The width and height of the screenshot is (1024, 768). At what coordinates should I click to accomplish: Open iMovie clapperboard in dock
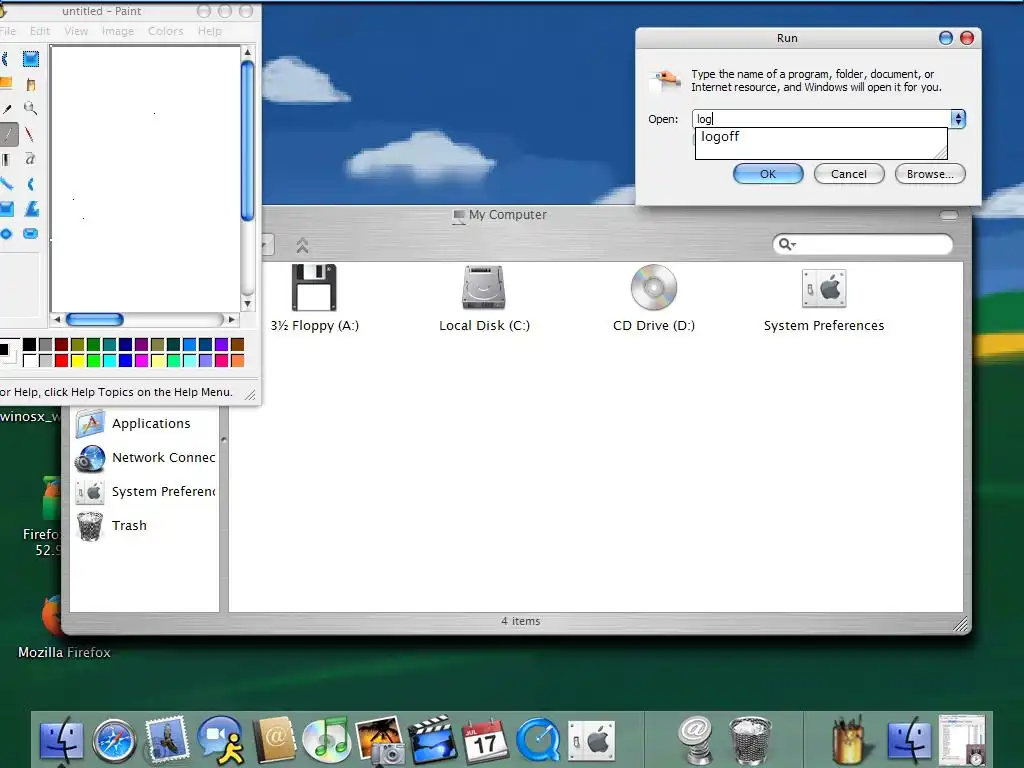click(432, 740)
